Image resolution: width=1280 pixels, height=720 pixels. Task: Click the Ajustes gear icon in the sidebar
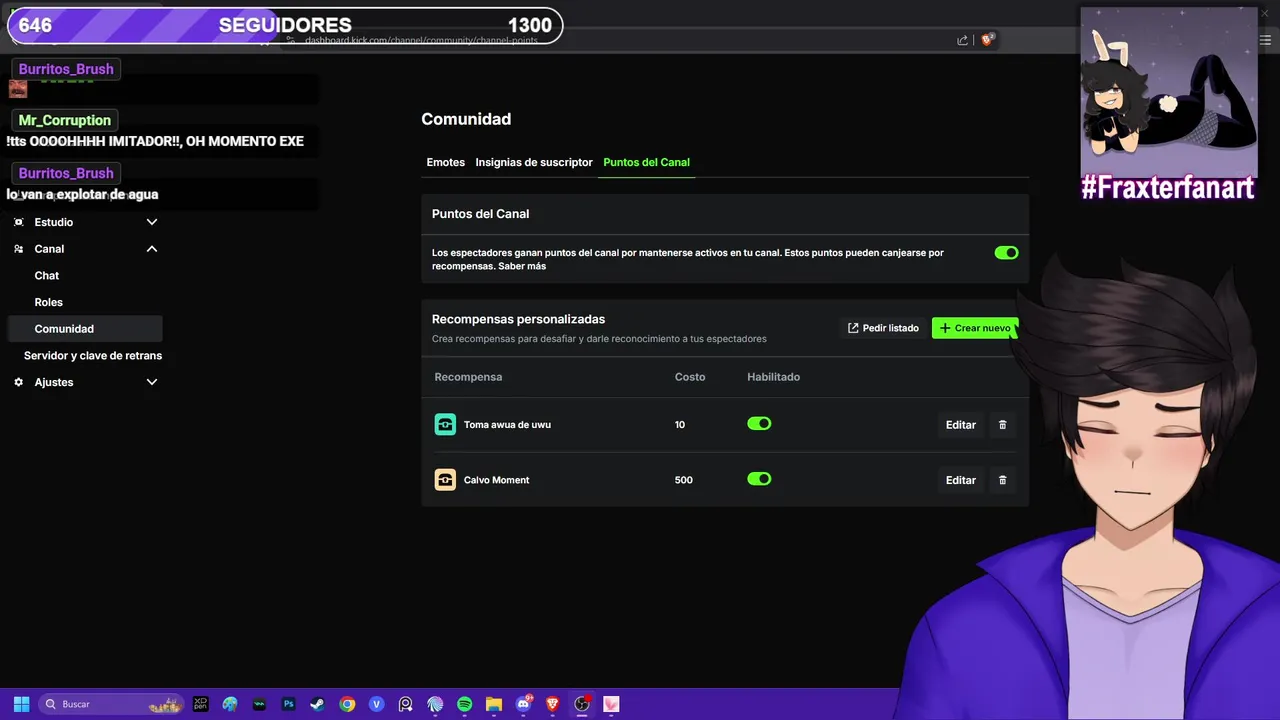tap(18, 382)
